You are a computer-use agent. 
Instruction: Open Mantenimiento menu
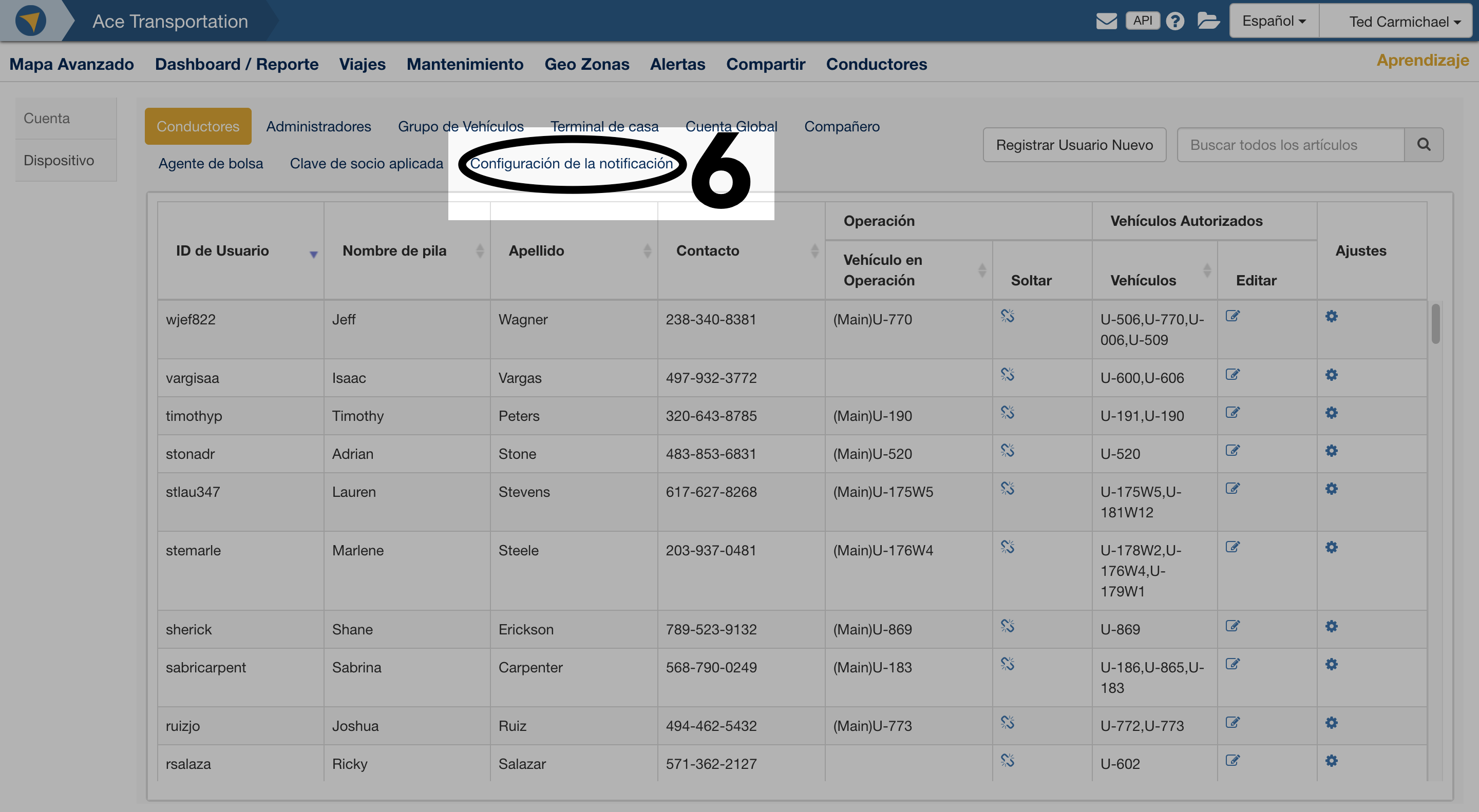[465, 64]
